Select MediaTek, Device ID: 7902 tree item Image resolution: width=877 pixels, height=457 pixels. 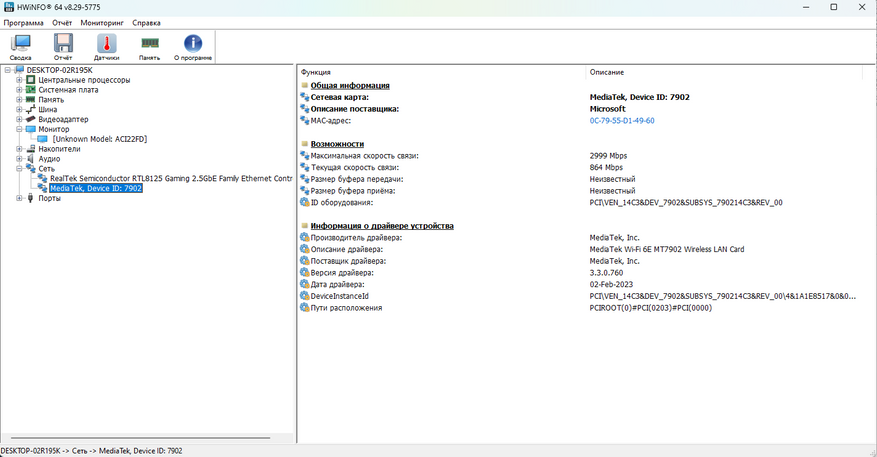[x=96, y=189]
